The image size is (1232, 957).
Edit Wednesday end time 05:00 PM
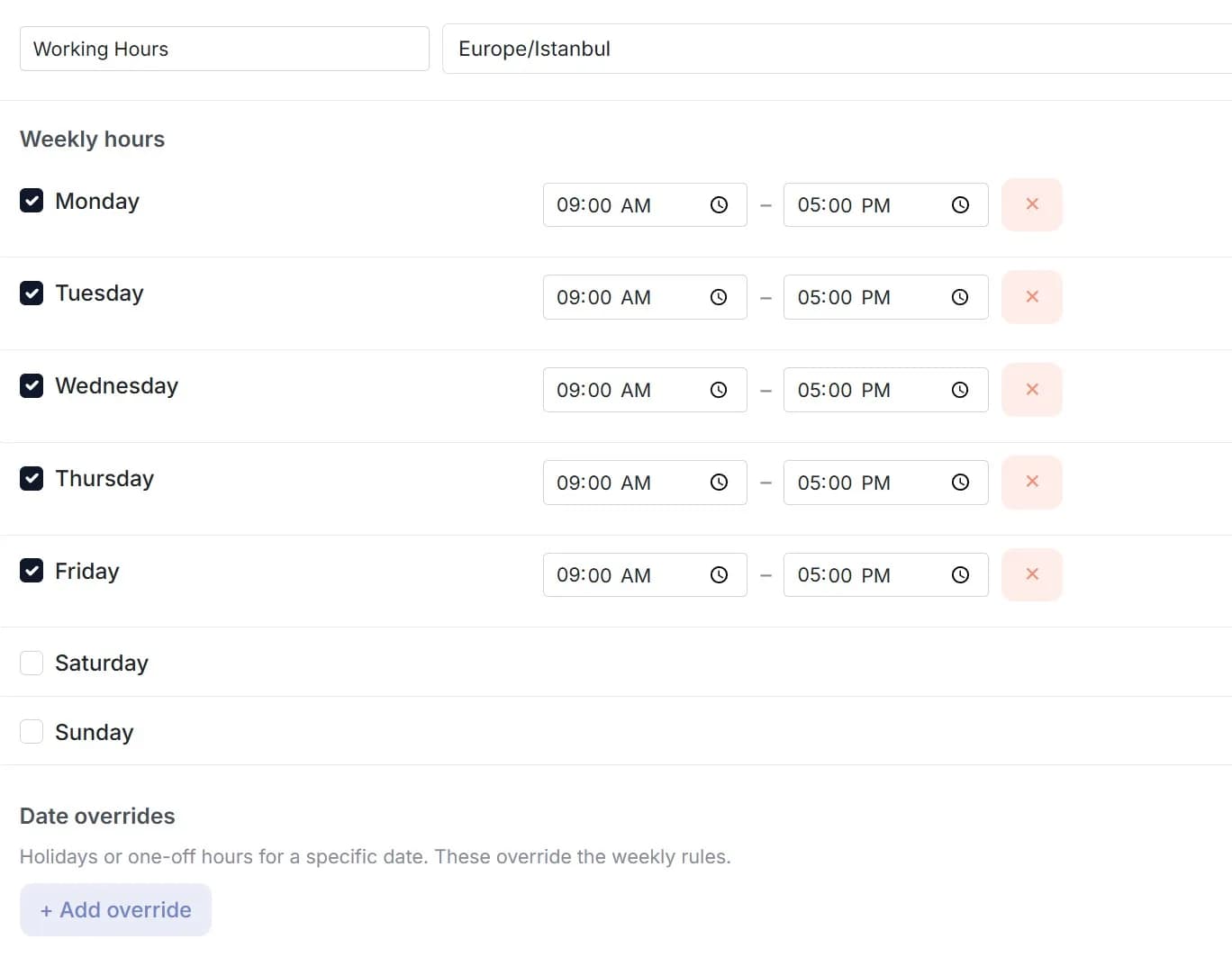[886, 390]
